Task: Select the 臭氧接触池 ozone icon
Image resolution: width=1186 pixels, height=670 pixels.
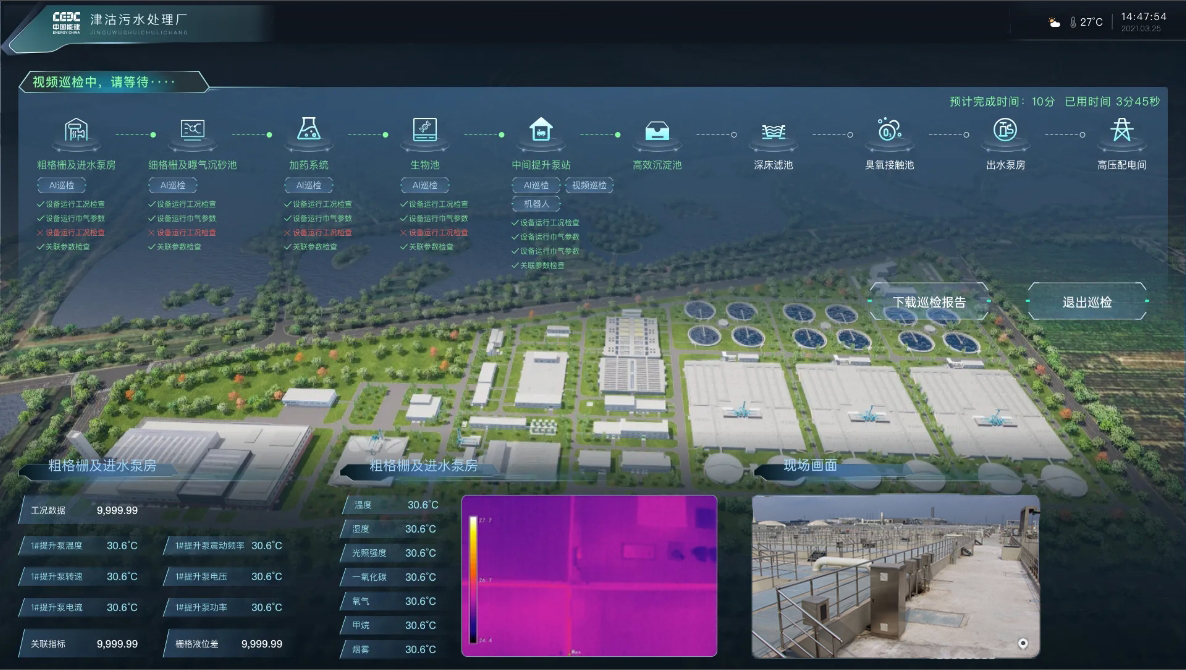Action: pos(889,131)
